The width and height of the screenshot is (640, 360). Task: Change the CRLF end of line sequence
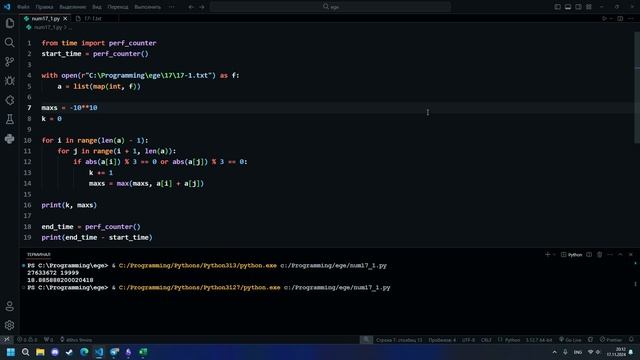pos(486,340)
